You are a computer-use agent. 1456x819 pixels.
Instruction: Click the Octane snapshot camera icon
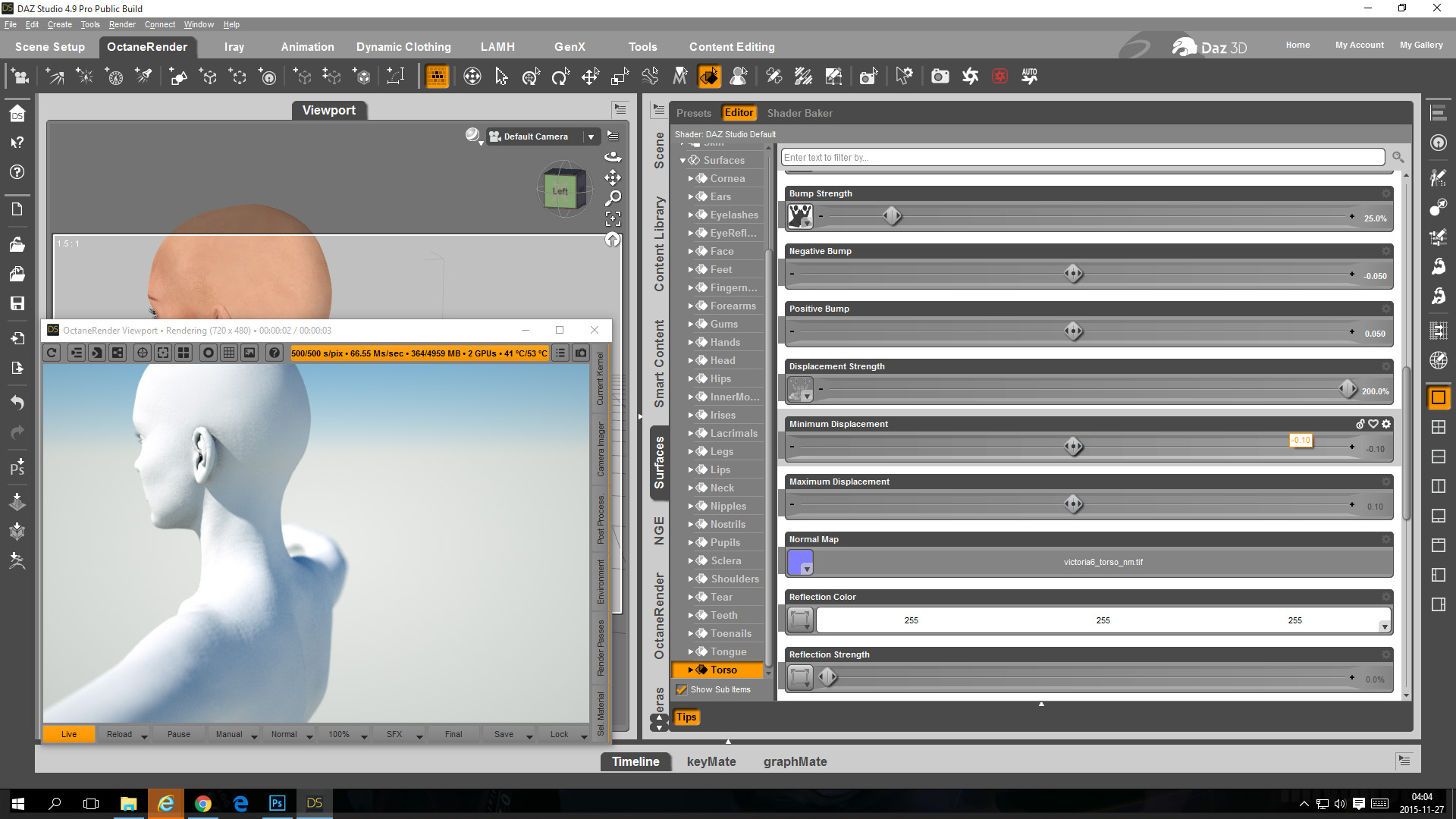pos(581,353)
